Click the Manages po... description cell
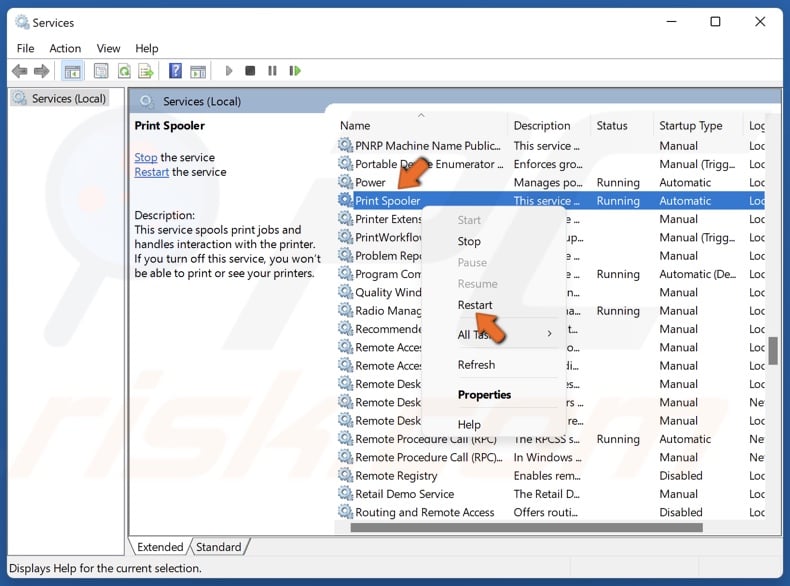Image resolution: width=790 pixels, height=586 pixels. coord(548,182)
